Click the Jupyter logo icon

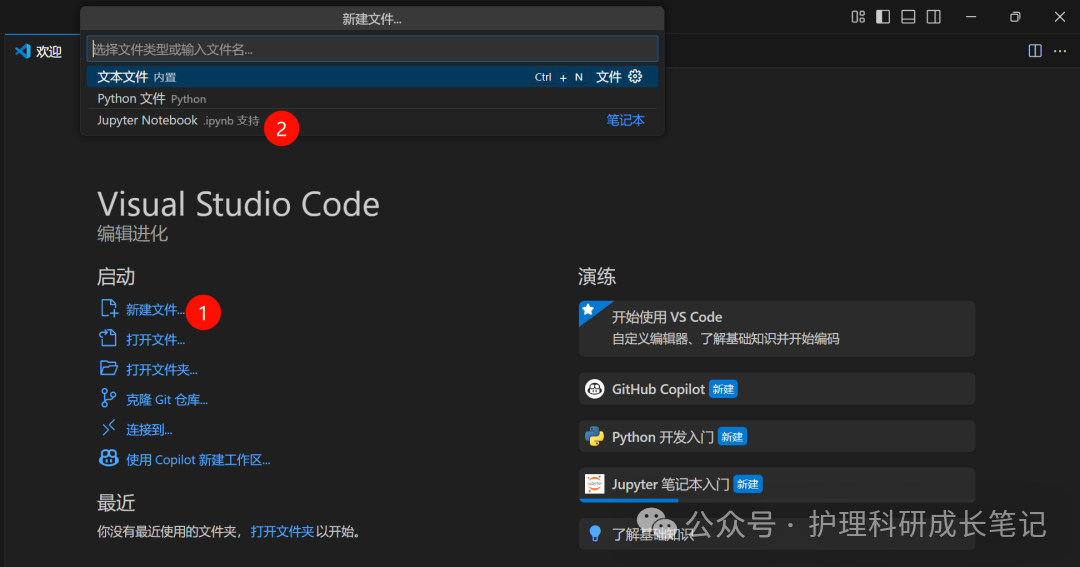tap(594, 484)
